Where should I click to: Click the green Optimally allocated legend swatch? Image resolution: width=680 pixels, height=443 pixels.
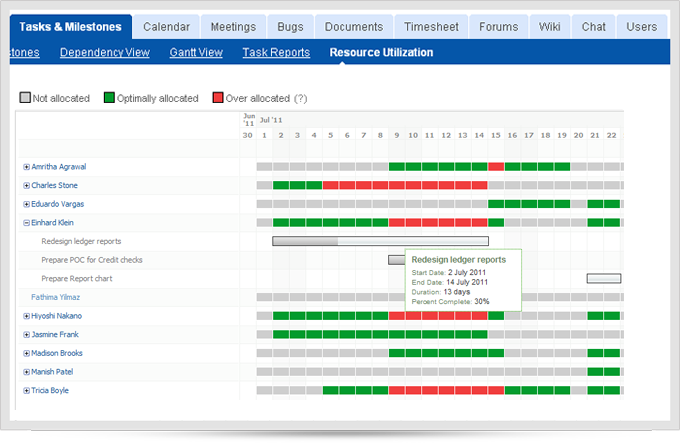pos(108,98)
